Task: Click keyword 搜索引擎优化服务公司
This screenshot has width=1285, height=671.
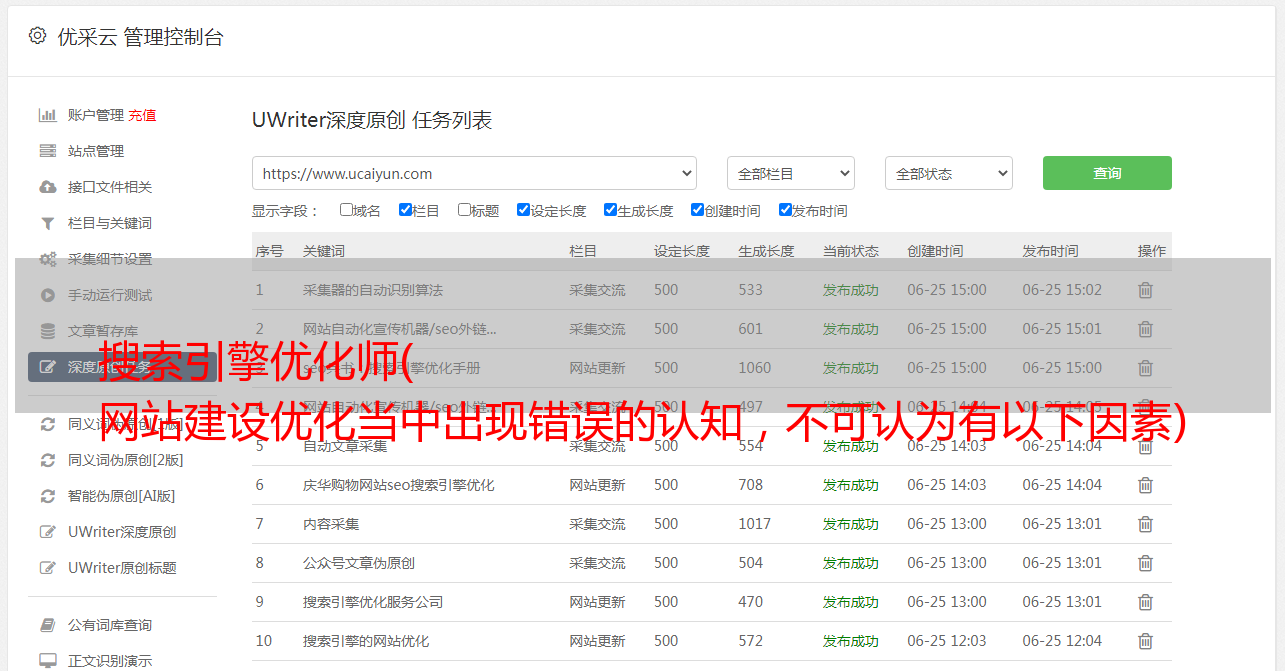Action: [373, 602]
